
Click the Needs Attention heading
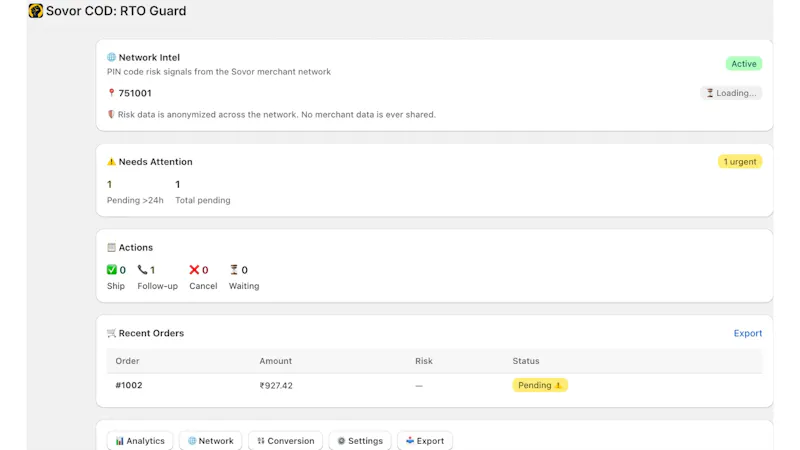[x=156, y=162]
